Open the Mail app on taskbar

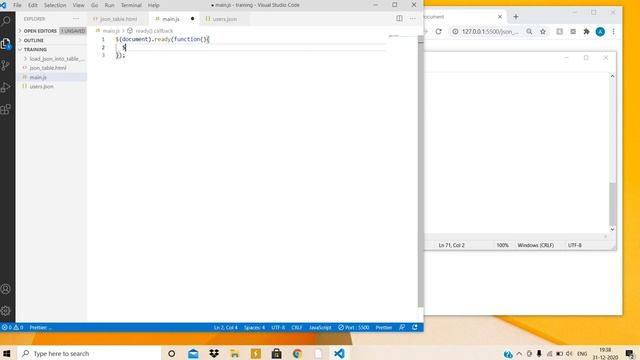(x=193, y=353)
